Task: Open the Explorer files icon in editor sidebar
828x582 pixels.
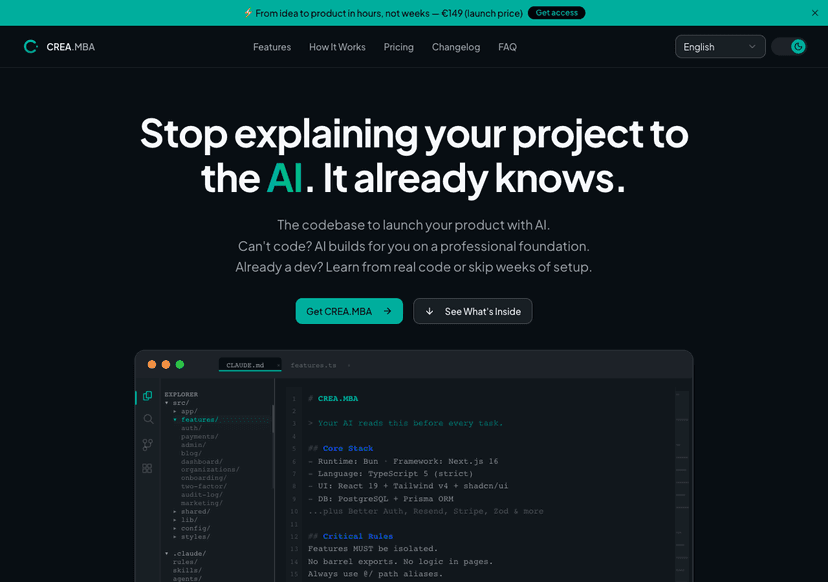Action: pos(148,396)
